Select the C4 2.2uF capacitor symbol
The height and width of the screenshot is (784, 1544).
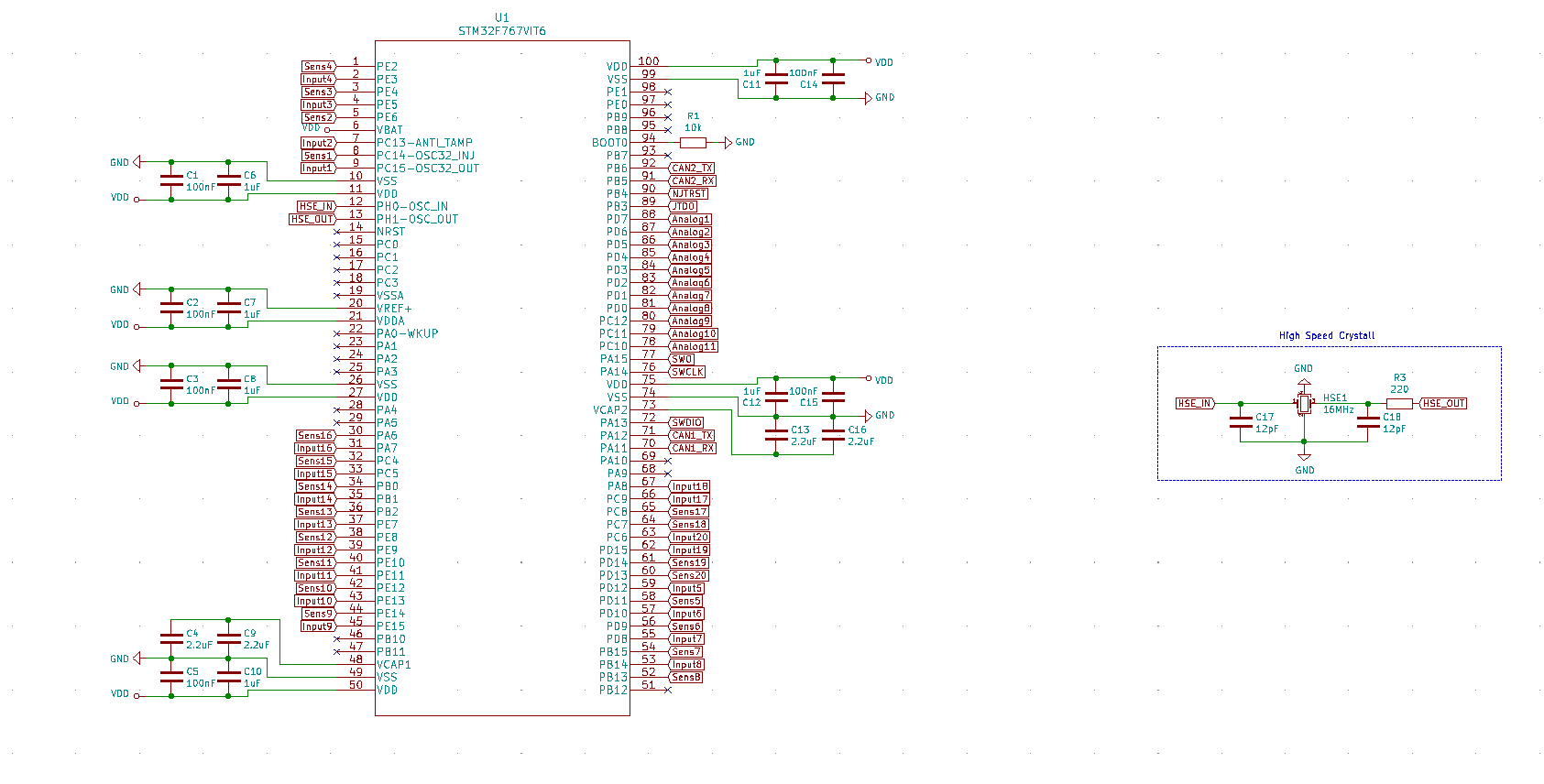point(171,638)
